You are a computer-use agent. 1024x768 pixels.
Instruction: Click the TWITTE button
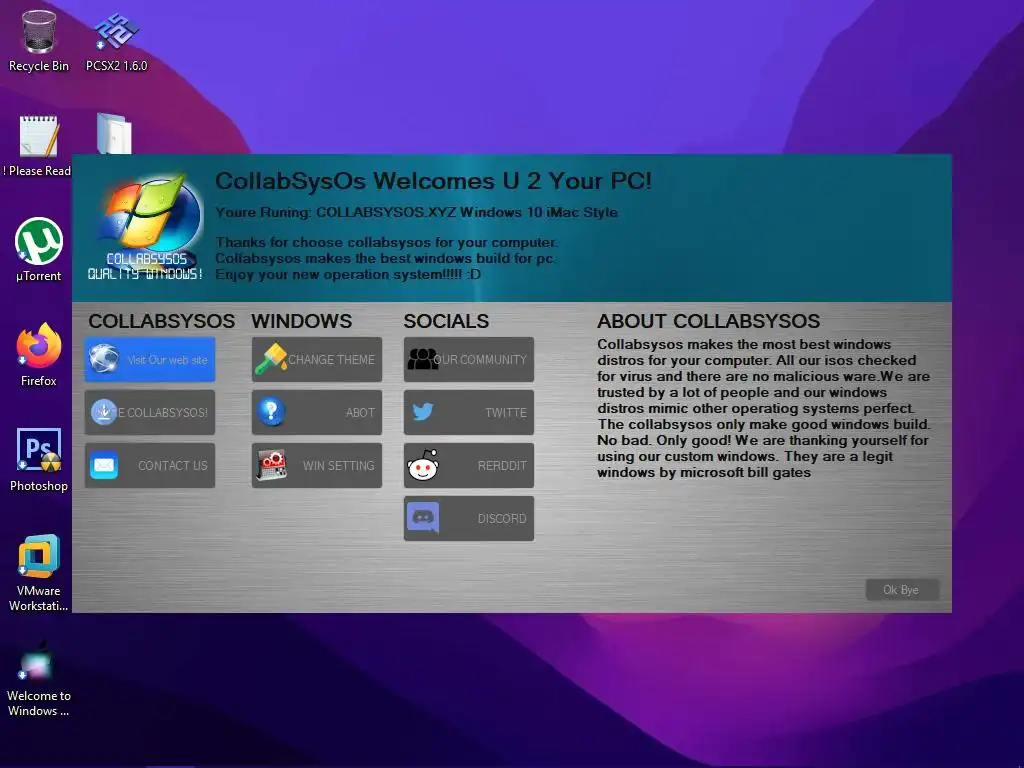[x=469, y=412]
